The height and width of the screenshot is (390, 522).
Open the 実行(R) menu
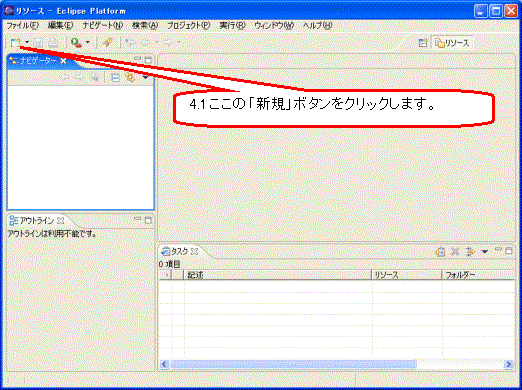(232, 25)
